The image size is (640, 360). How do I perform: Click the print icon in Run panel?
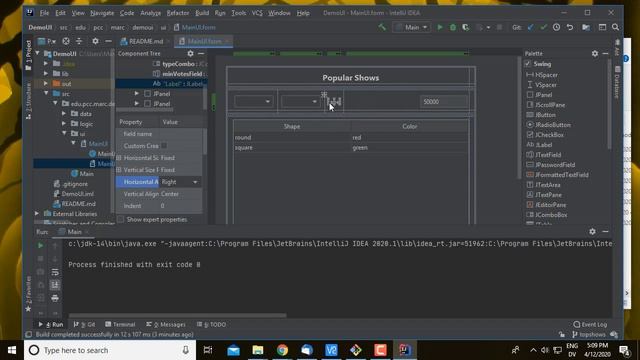55,298
